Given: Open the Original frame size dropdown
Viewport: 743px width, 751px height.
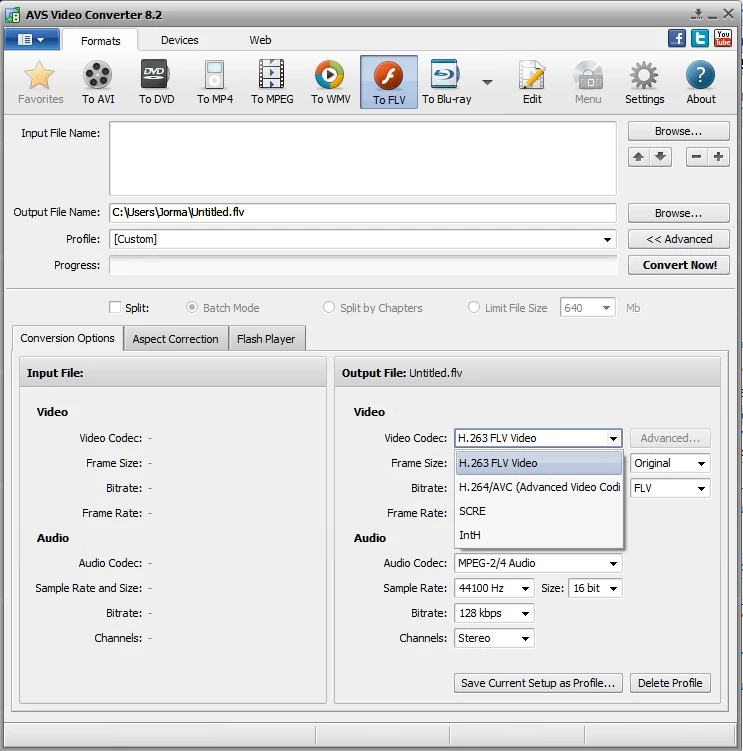Looking at the screenshot, I should click(x=670, y=463).
